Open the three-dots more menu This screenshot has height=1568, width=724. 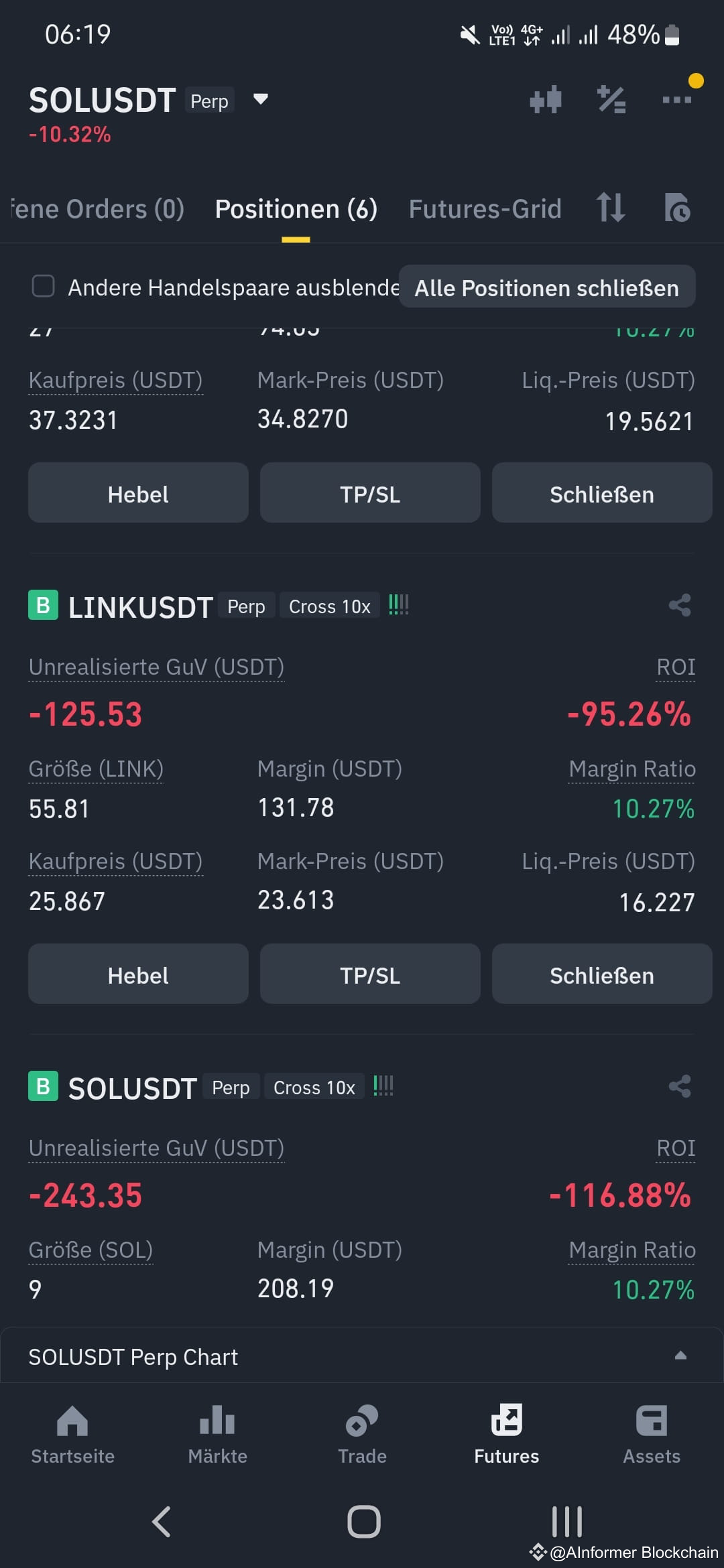pyautogui.click(x=676, y=100)
